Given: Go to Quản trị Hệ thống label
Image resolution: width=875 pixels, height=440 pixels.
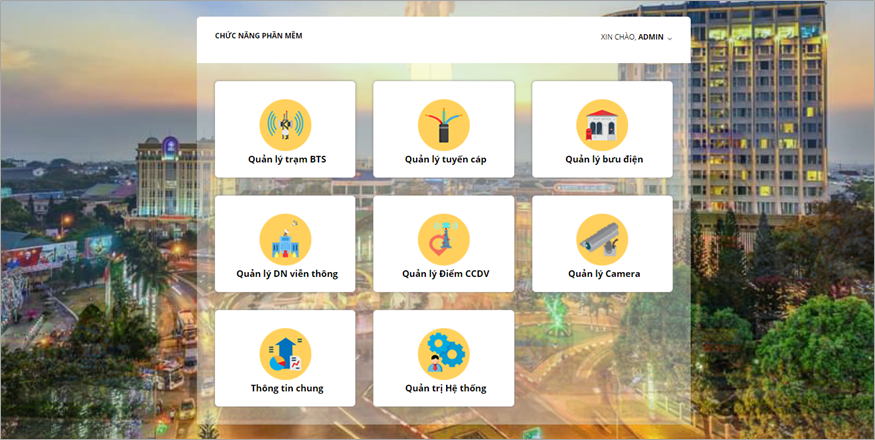Looking at the screenshot, I should coord(445,389).
